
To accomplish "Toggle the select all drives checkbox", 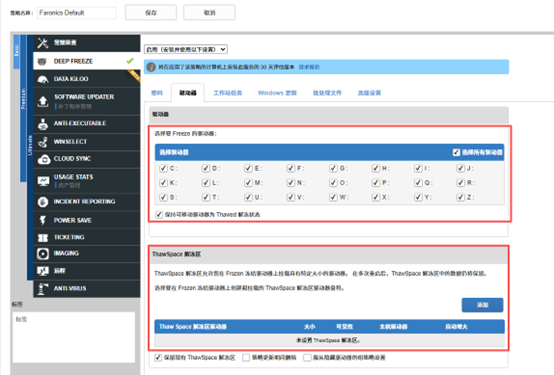I will tap(456, 152).
